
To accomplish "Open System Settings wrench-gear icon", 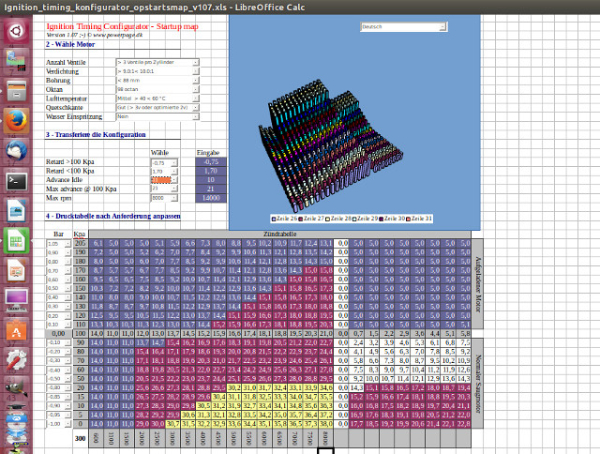I will 17,361.
